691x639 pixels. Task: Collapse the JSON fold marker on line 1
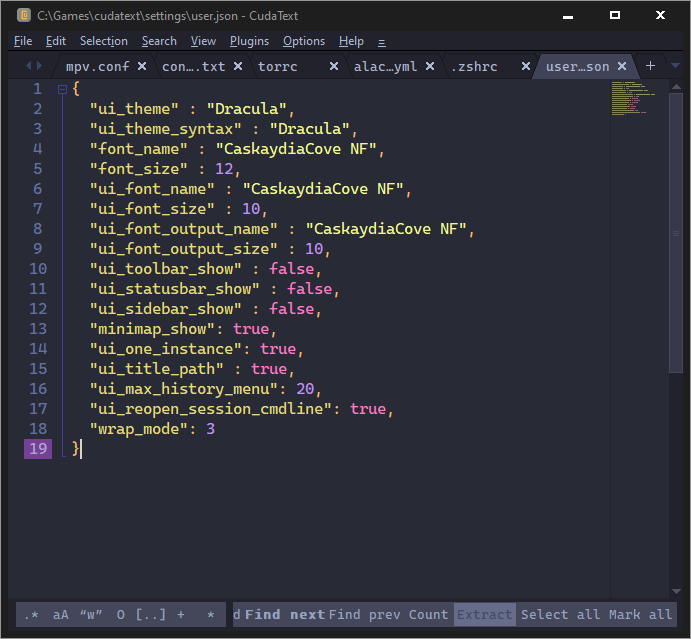[63, 89]
